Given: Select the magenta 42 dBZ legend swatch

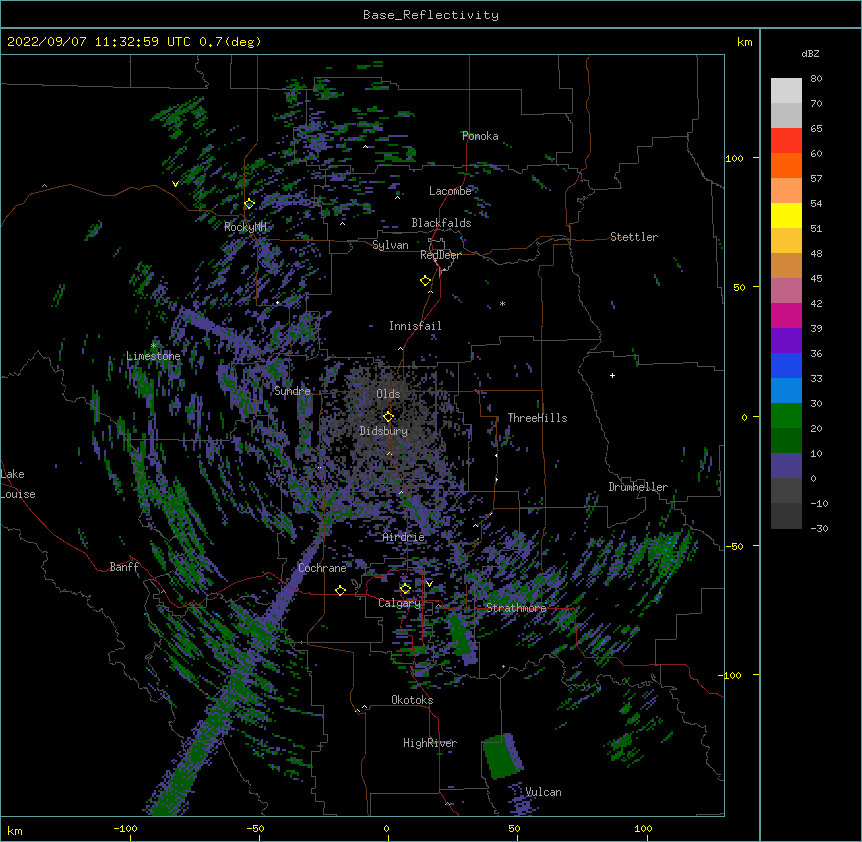Looking at the screenshot, I should pyautogui.click(x=786, y=315).
